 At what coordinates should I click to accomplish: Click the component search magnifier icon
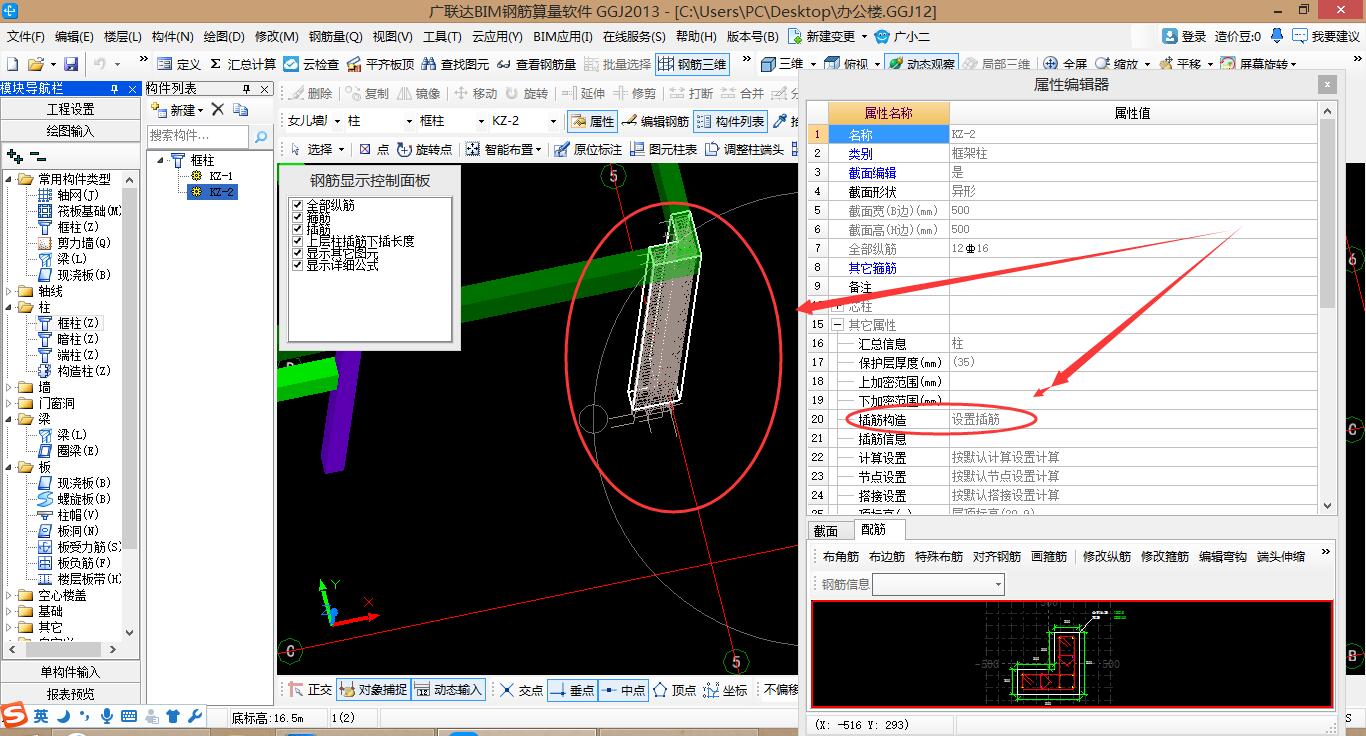(261, 135)
